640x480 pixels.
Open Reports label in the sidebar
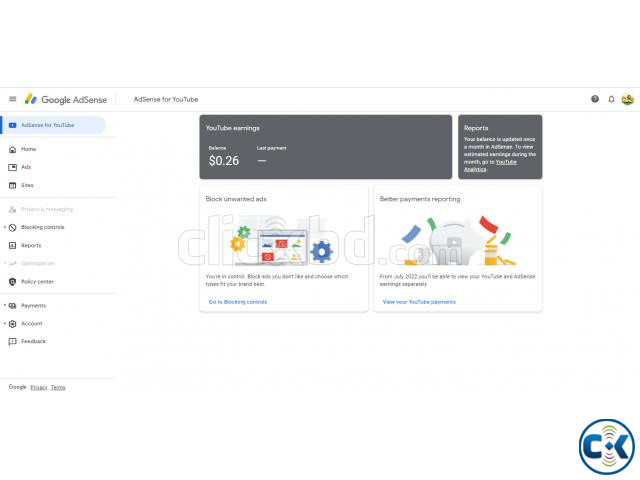click(31, 245)
